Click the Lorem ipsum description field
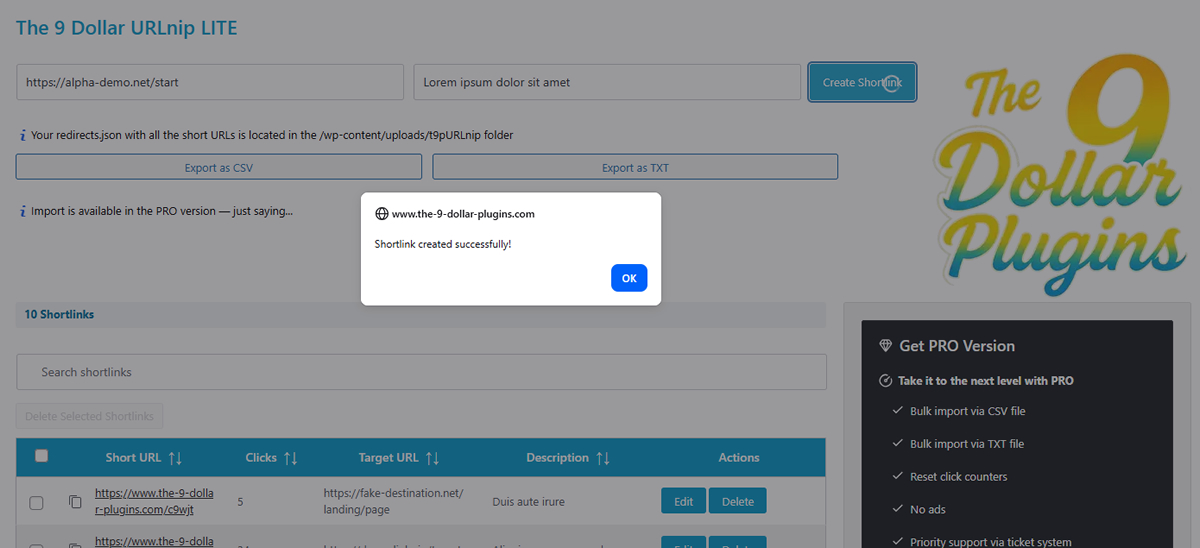 pyautogui.click(x=607, y=82)
